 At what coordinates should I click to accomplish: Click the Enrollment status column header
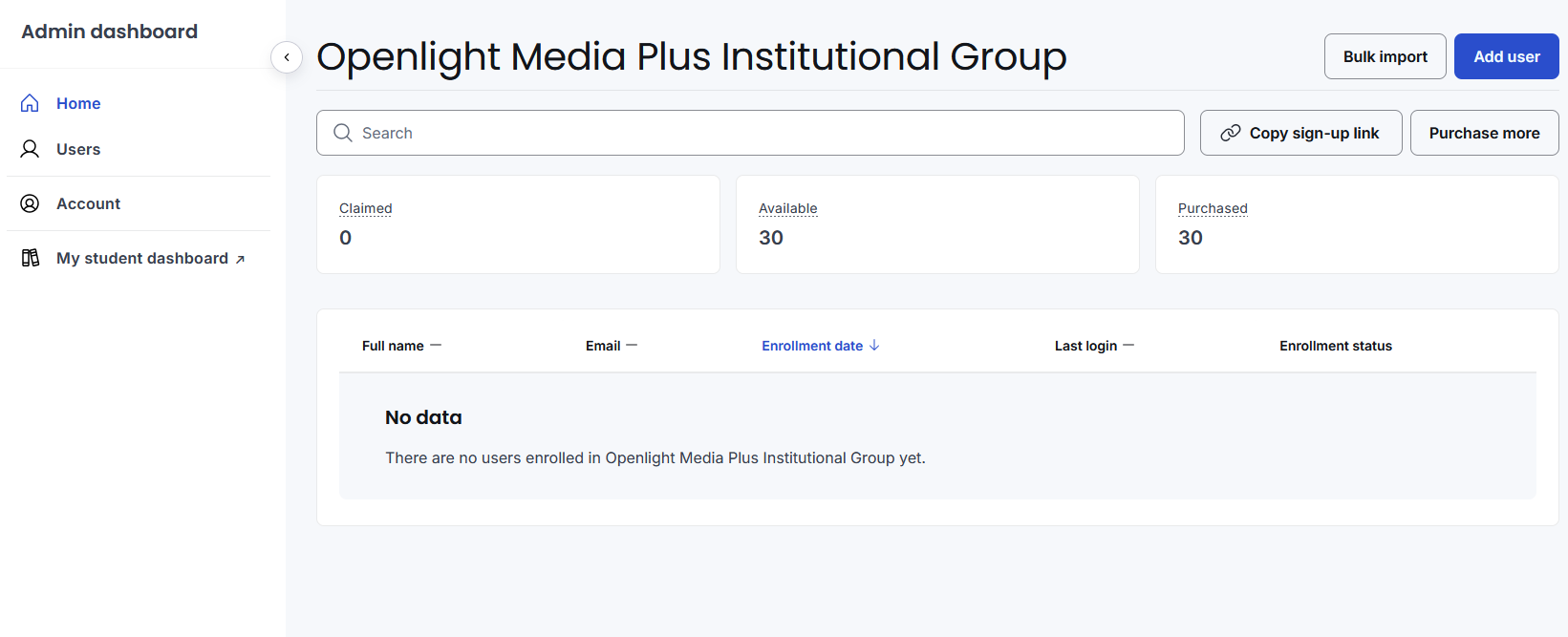(1335, 346)
